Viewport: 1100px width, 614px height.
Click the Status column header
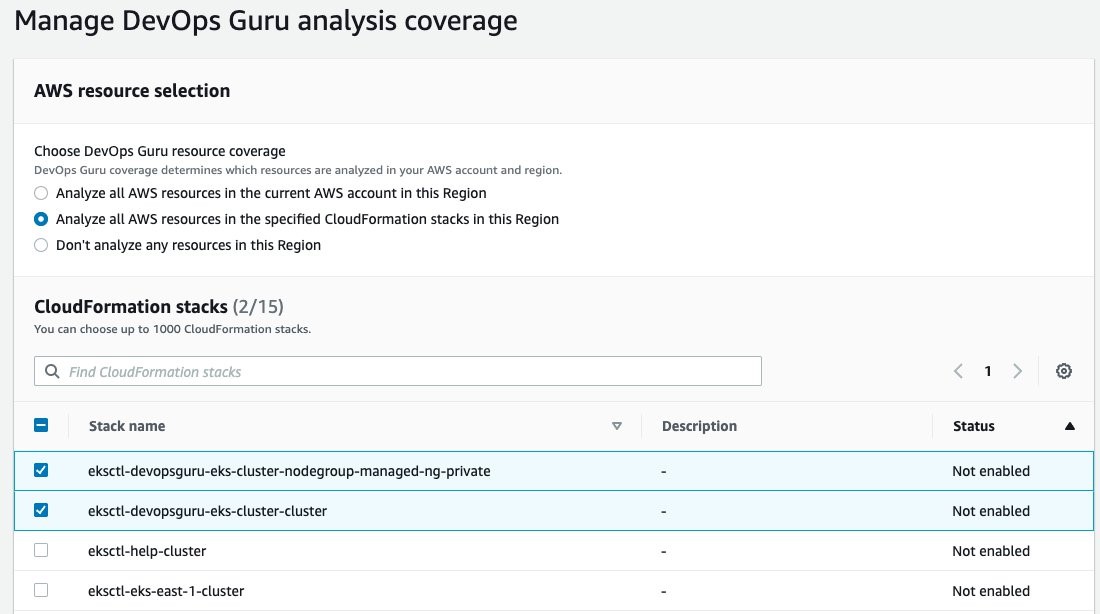(x=974, y=426)
